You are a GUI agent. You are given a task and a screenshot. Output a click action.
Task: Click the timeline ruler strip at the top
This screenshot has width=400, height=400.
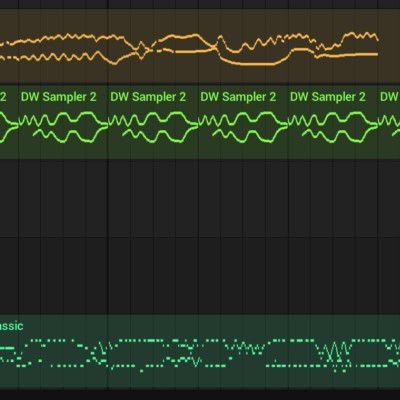pos(200,4)
